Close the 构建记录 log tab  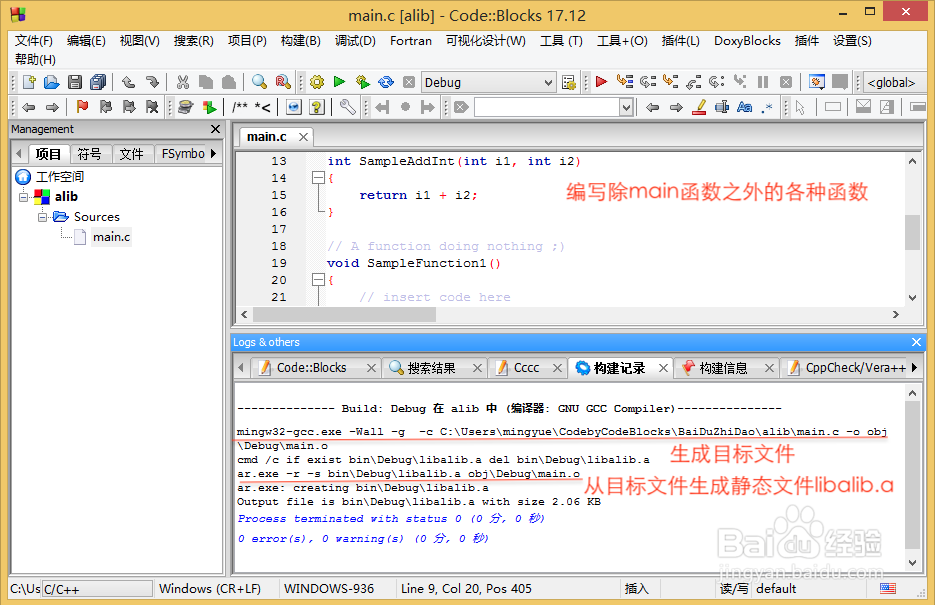(663, 368)
